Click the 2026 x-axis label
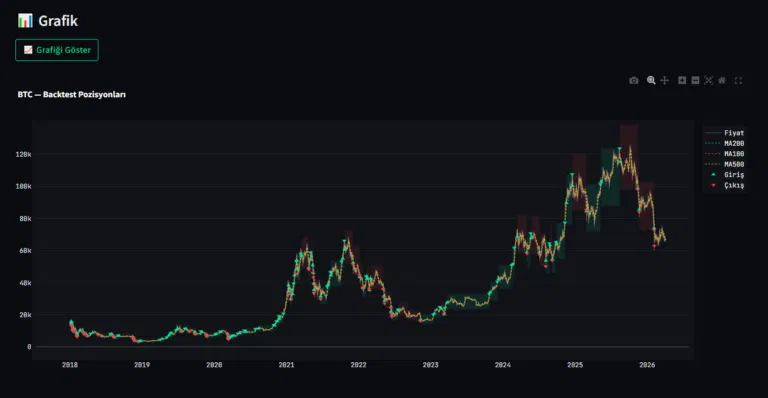The width and height of the screenshot is (768, 398). coord(647,365)
